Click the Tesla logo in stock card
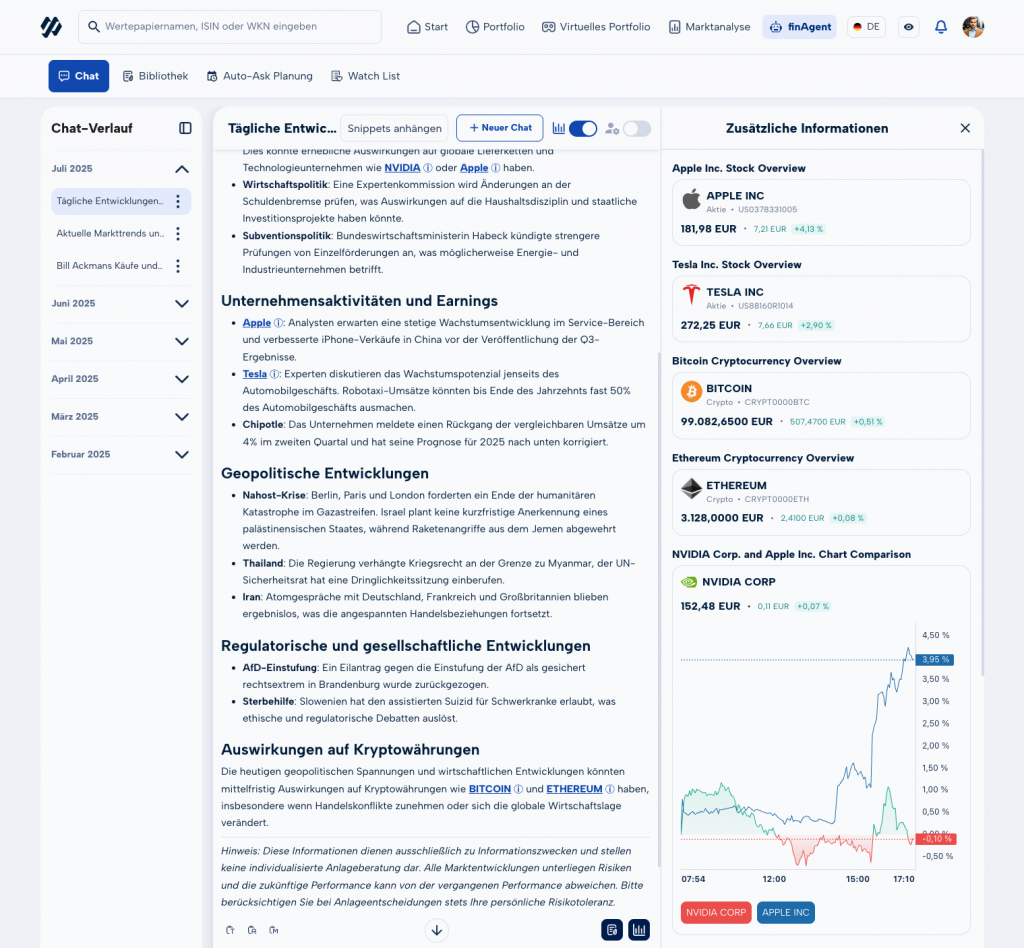Viewport: 1024px width, 948px height. (x=692, y=295)
